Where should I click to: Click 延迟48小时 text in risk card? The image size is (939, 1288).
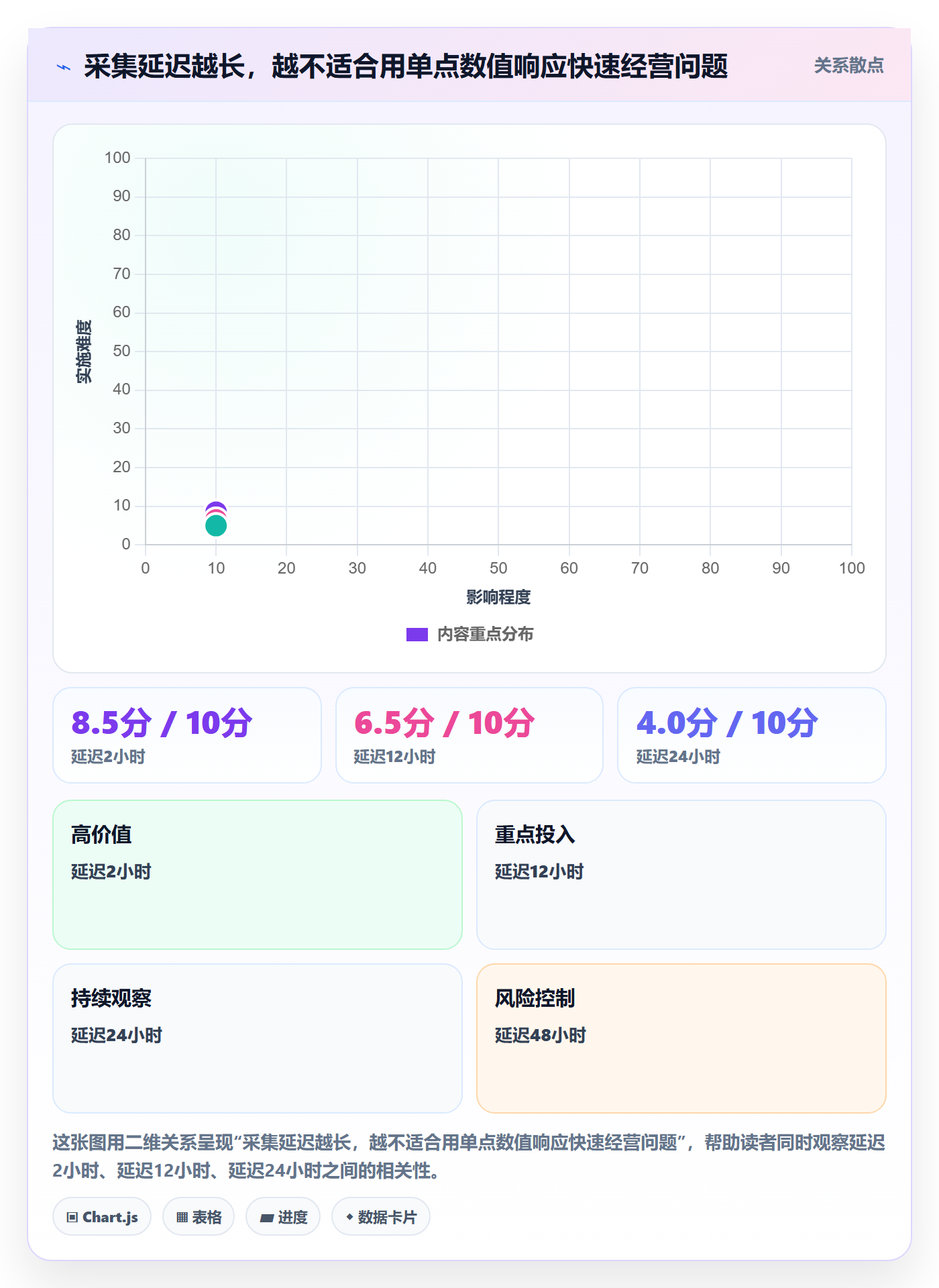pos(541,1035)
